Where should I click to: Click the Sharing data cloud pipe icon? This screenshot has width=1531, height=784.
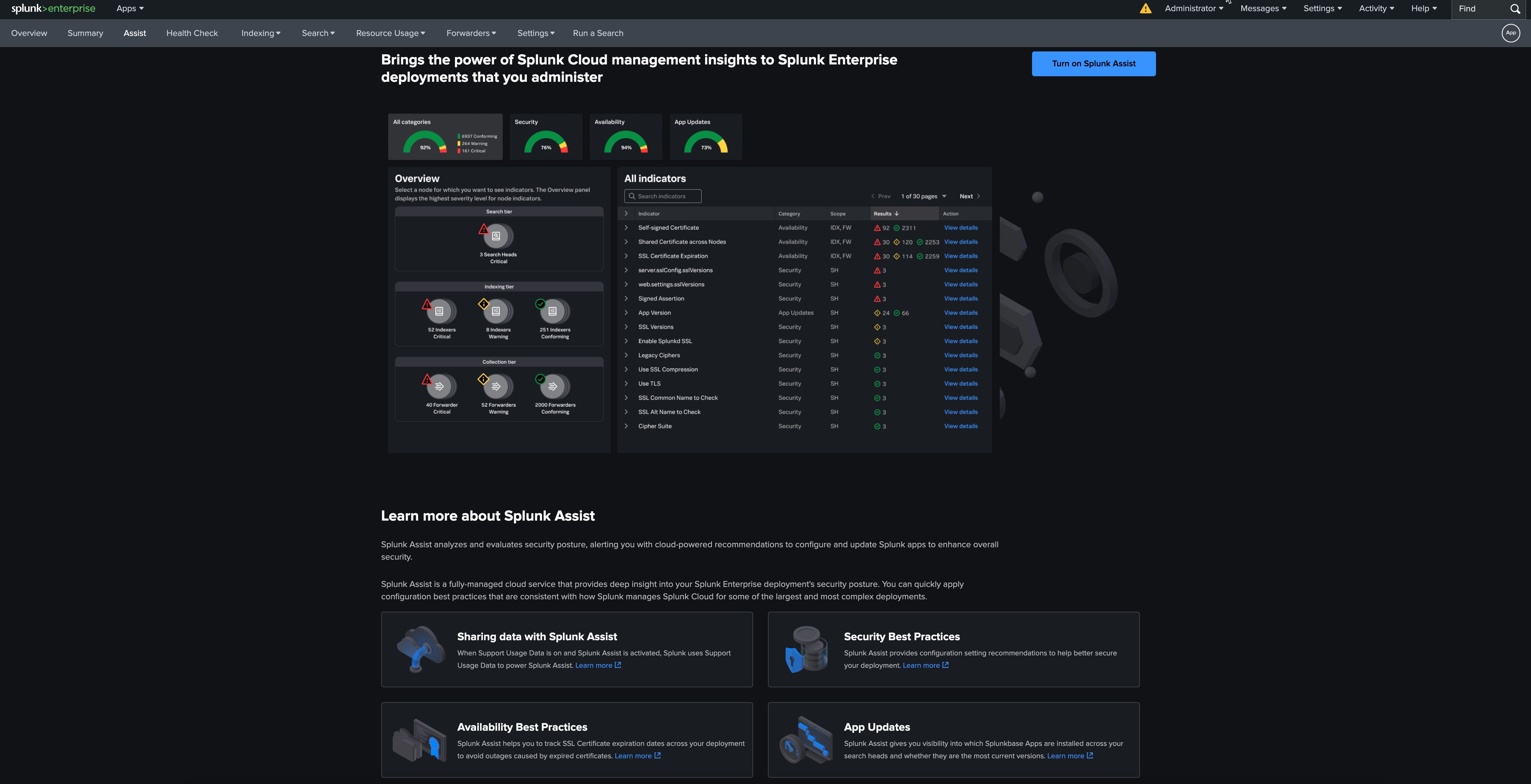click(421, 649)
